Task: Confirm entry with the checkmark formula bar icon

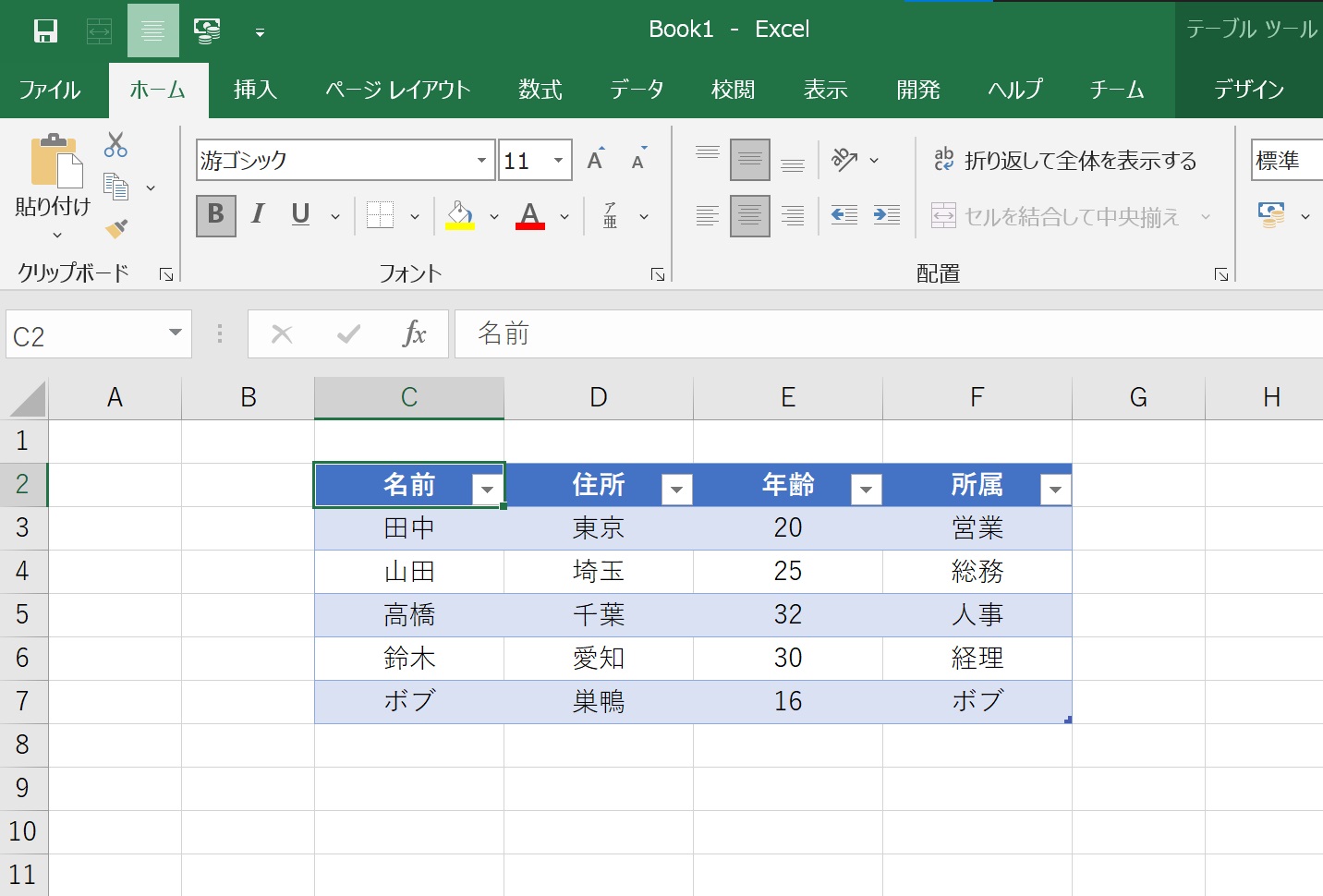Action: [348, 334]
